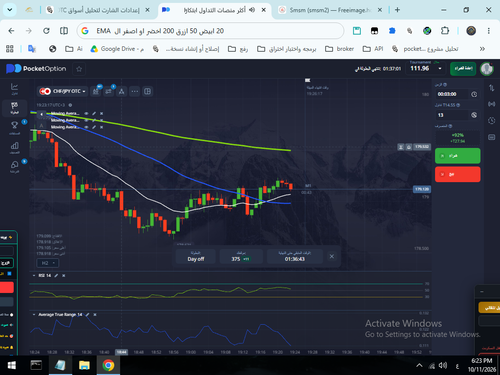Close the tournament info bar
This screenshot has width=500, height=375.
[x=332, y=256]
